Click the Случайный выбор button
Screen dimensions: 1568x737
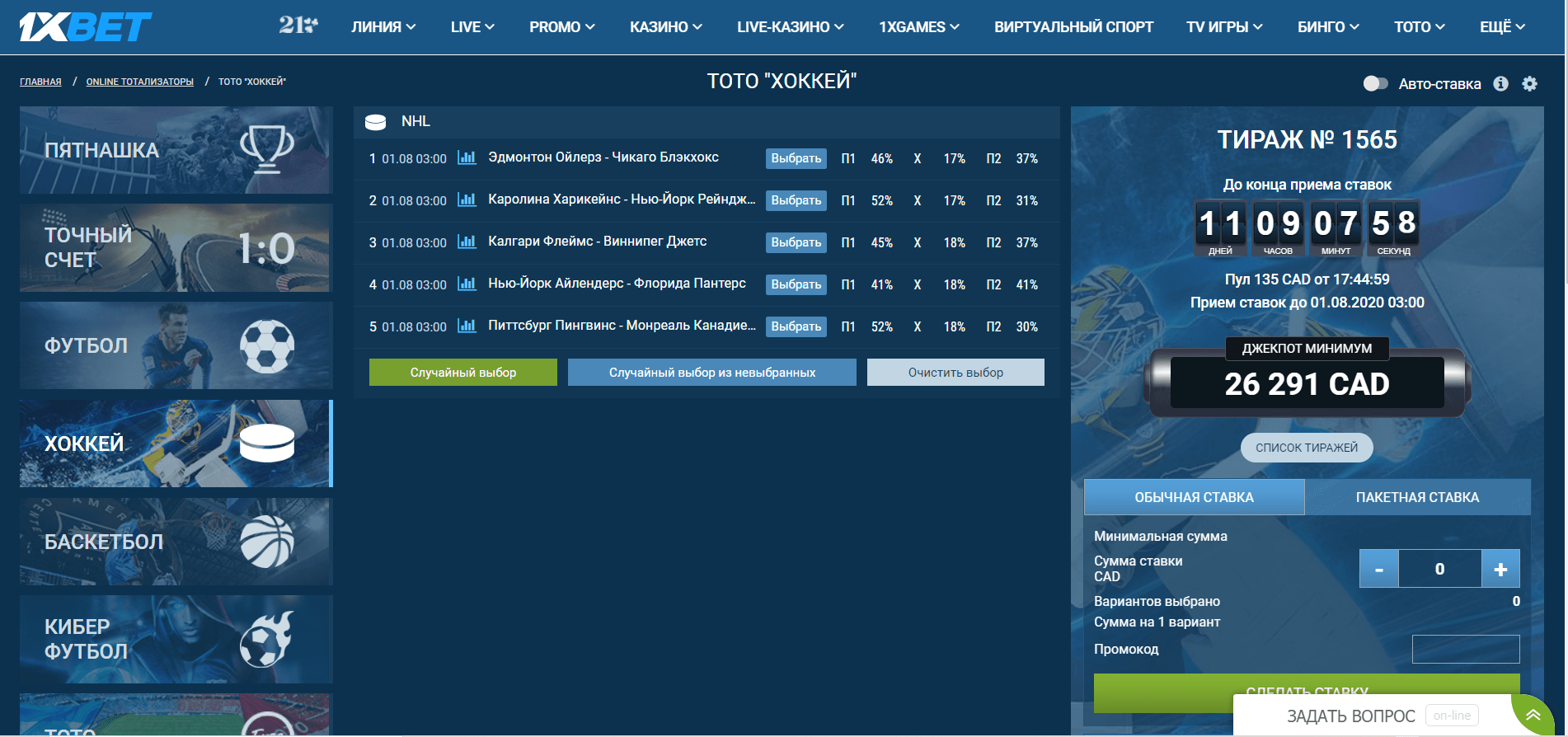pos(463,372)
